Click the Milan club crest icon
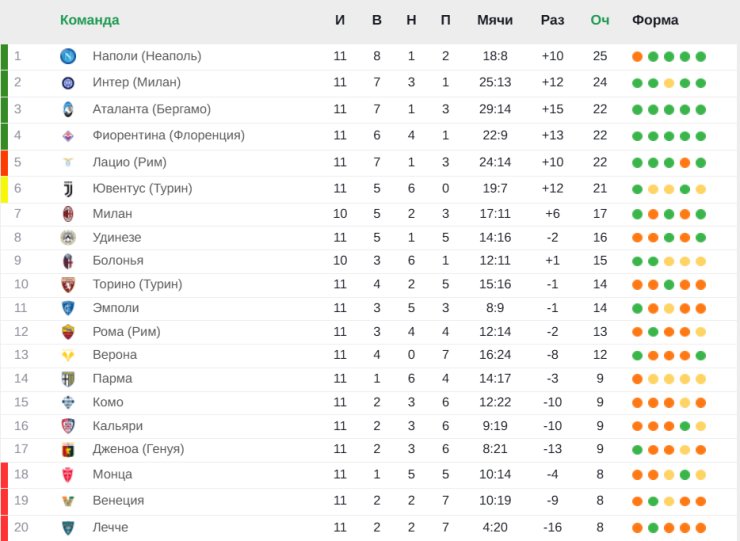This screenshot has height=541, width=740. [68, 214]
